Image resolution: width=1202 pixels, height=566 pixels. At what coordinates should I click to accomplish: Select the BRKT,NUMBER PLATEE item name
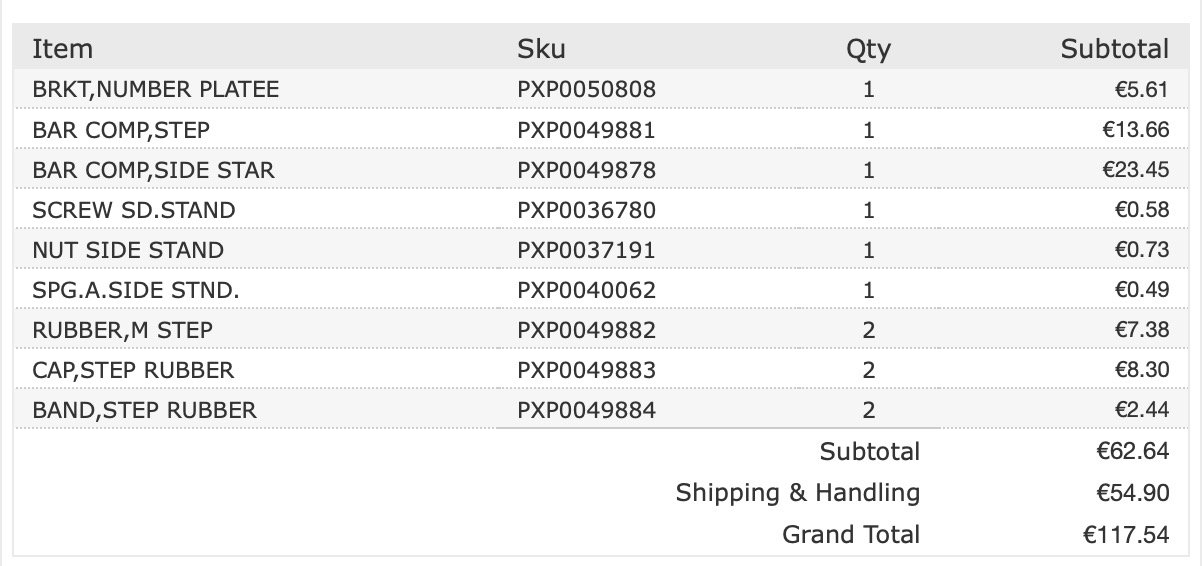click(x=155, y=90)
